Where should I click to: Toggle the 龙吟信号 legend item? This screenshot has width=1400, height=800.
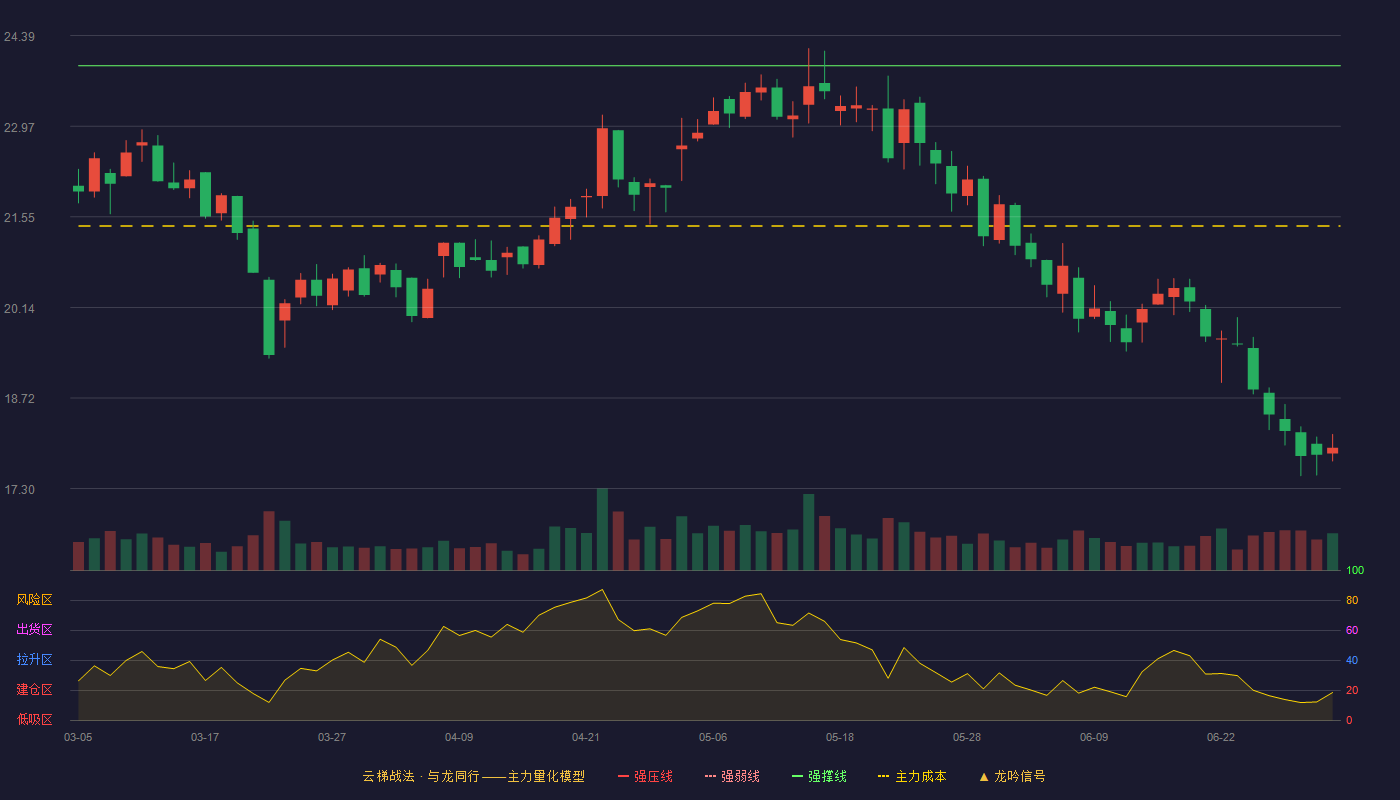click(x=1012, y=776)
